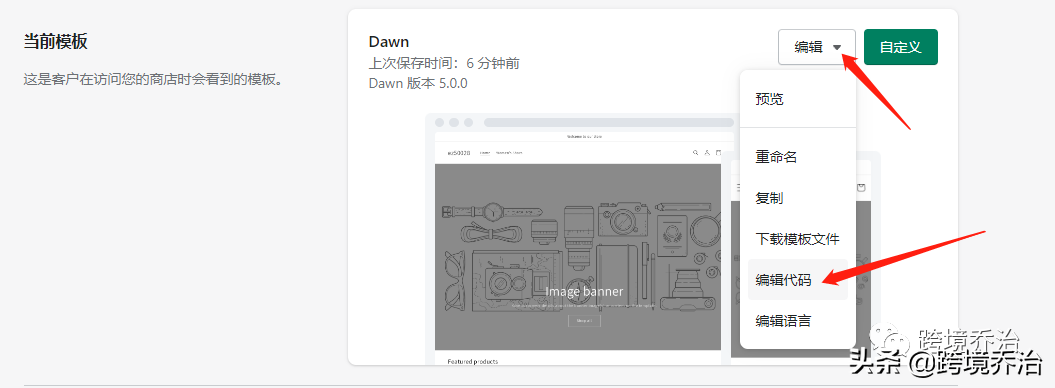1055x388 pixels.
Task: Click the 上次保存时间: 6 分钟前 text
Action: [444, 63]
